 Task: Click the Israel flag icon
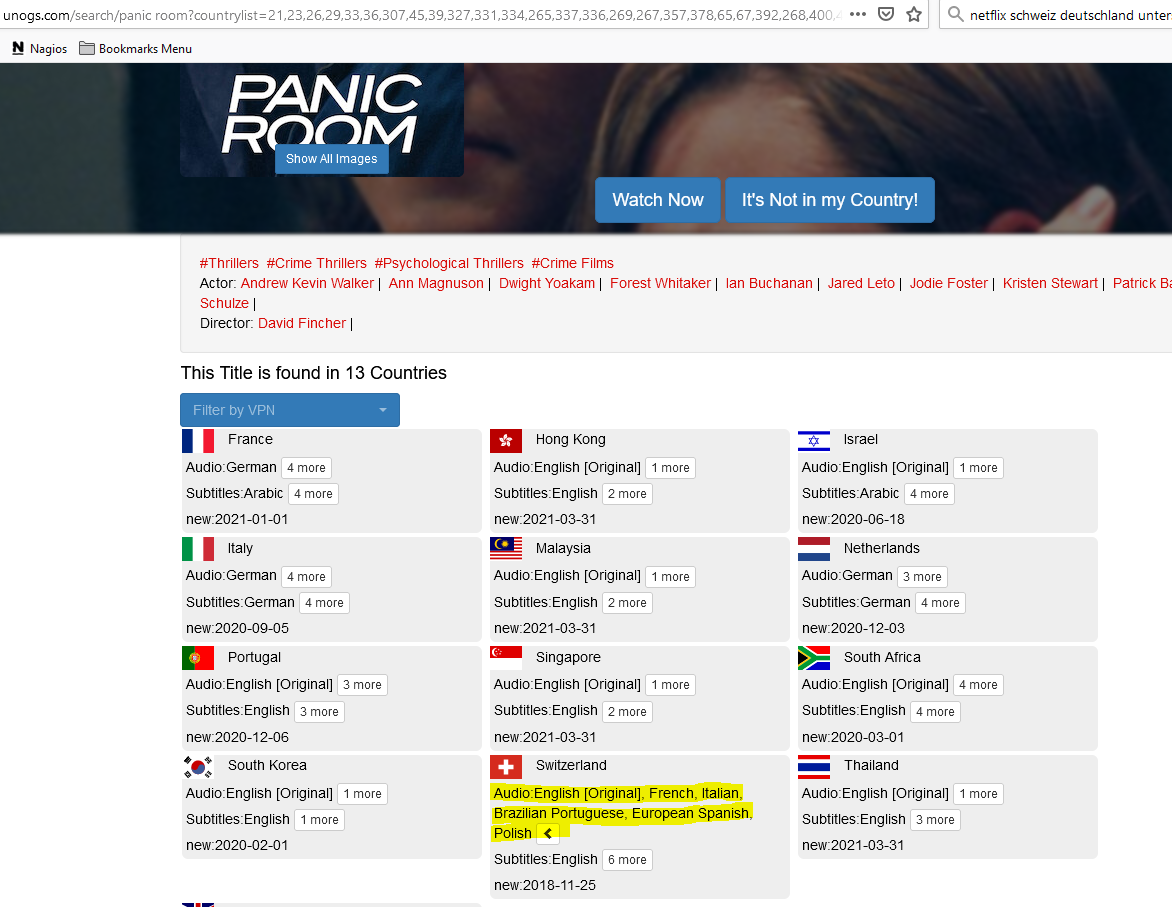tap(814, 440)
